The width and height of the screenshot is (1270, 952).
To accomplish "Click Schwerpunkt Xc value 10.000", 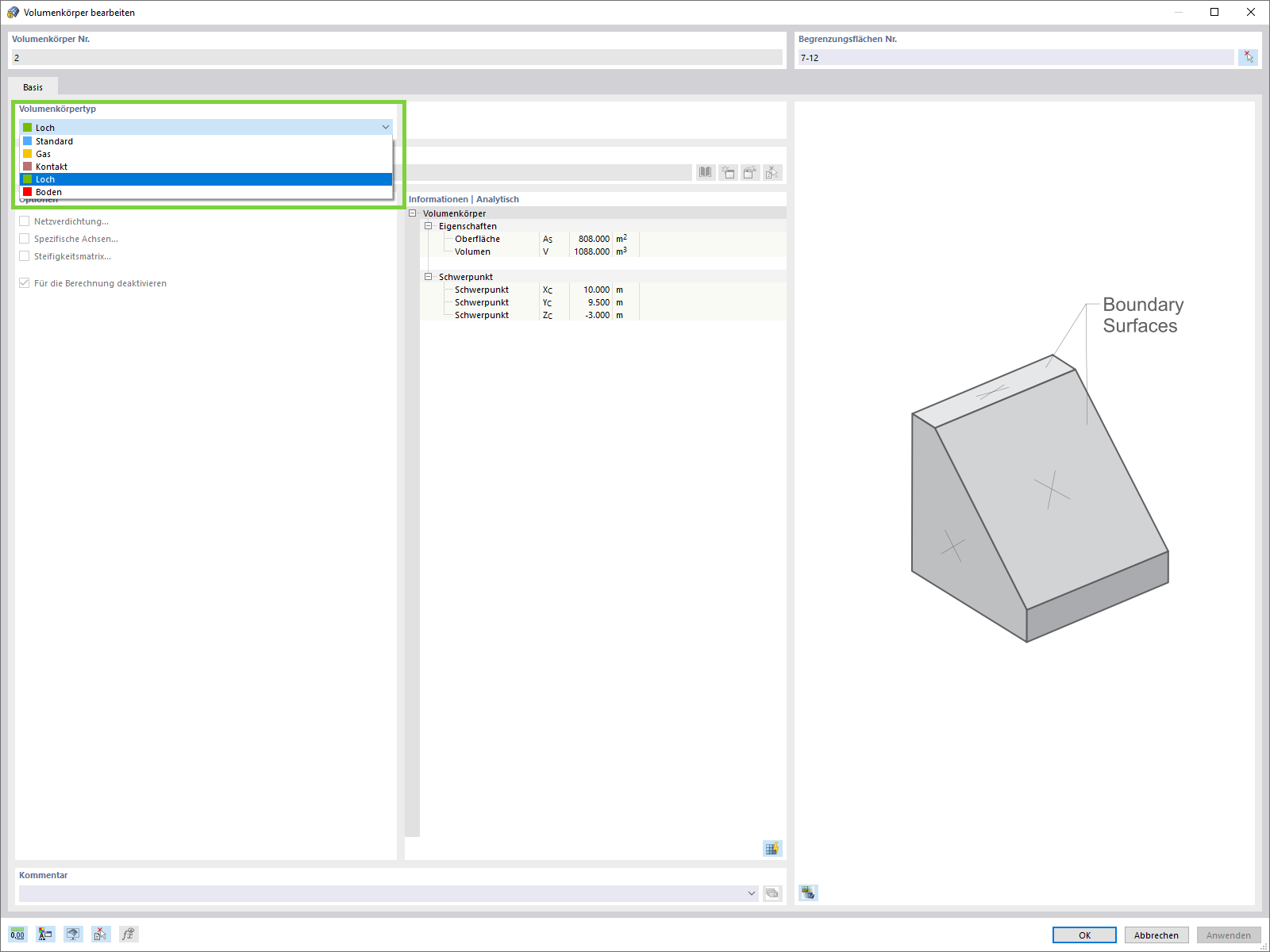I will coord(596,290).
